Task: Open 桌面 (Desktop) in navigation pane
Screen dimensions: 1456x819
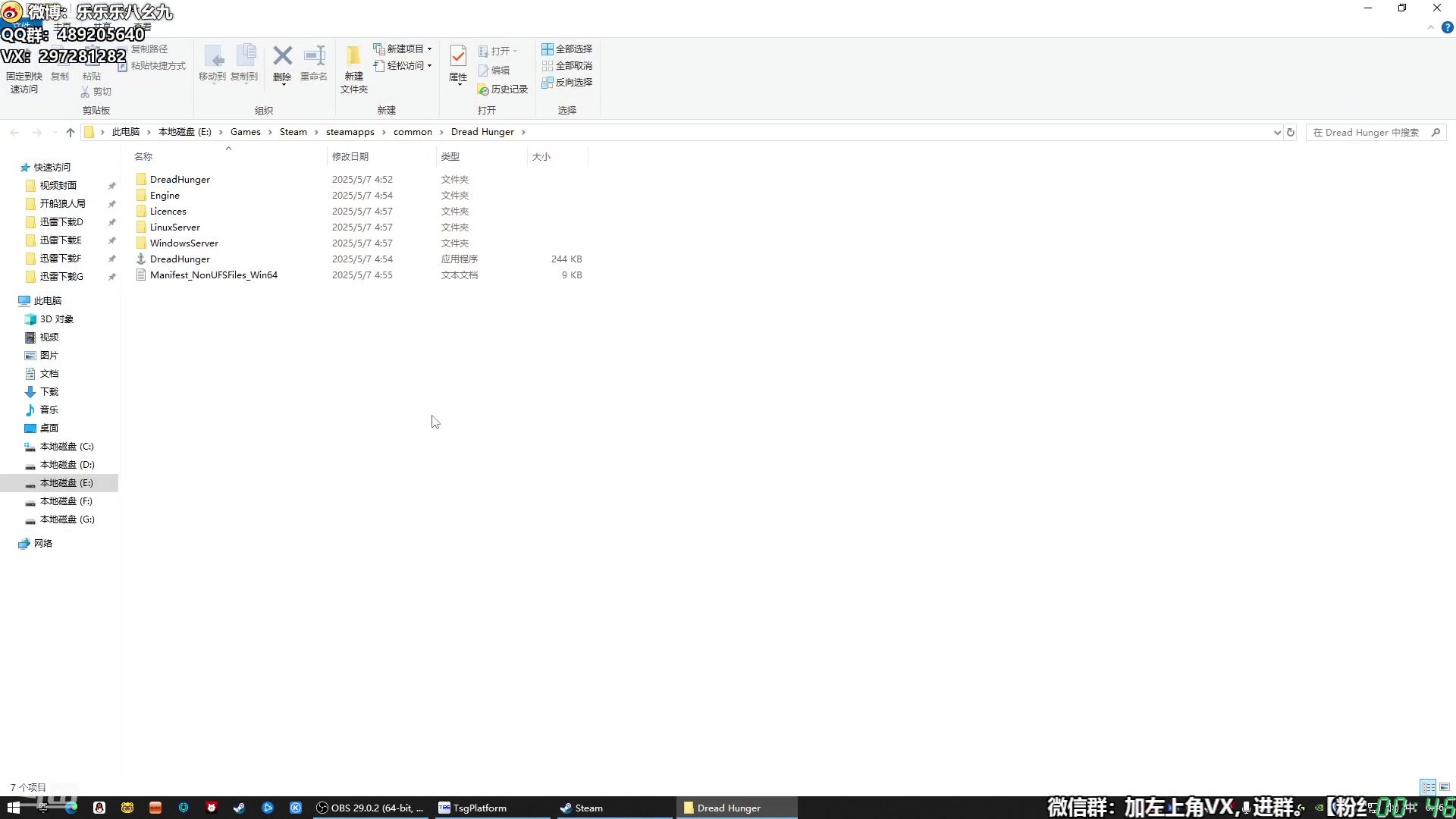Action: tap(49, 428)
